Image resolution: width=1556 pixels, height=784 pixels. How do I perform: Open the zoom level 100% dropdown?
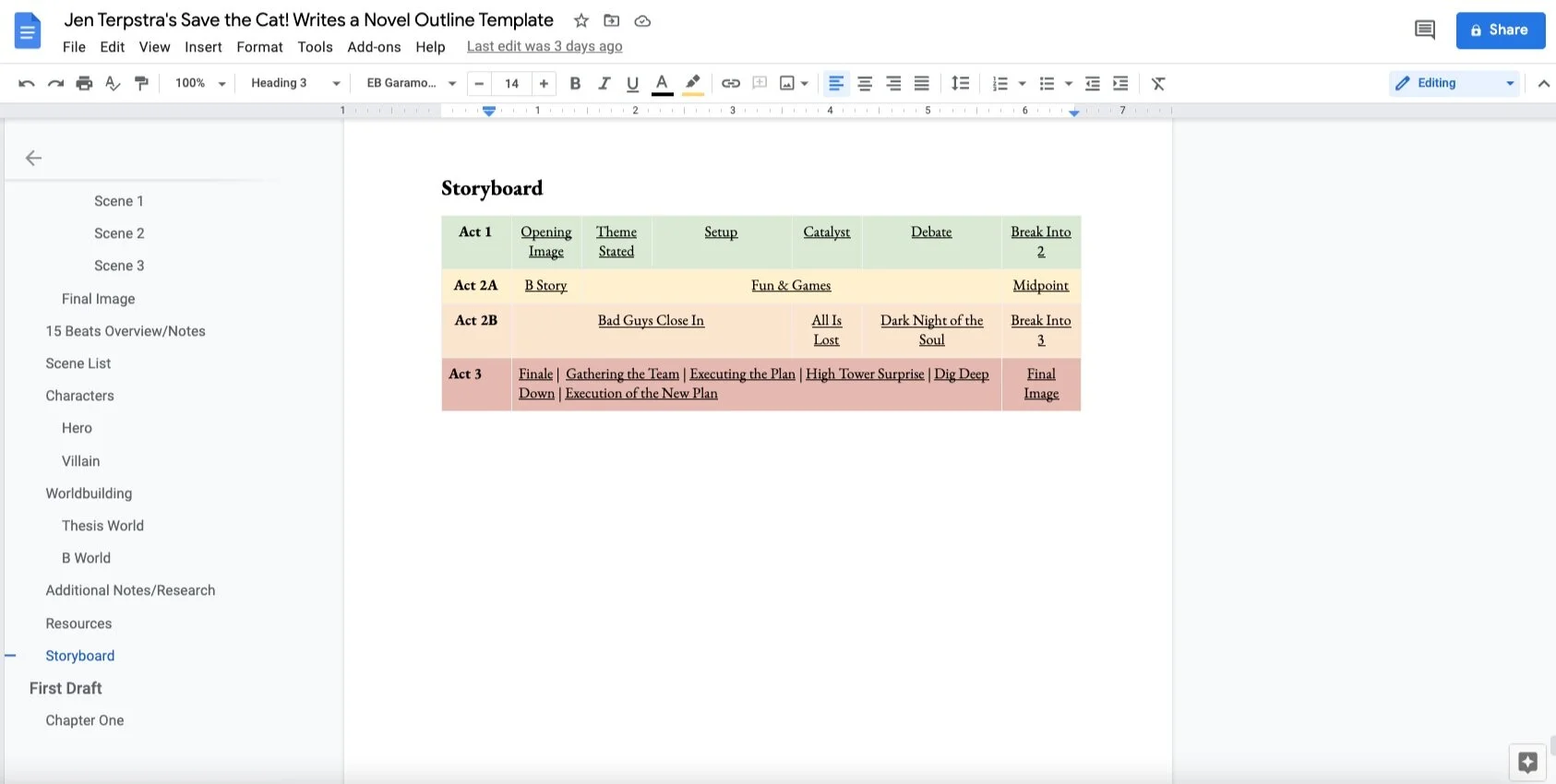coord(200,83)
